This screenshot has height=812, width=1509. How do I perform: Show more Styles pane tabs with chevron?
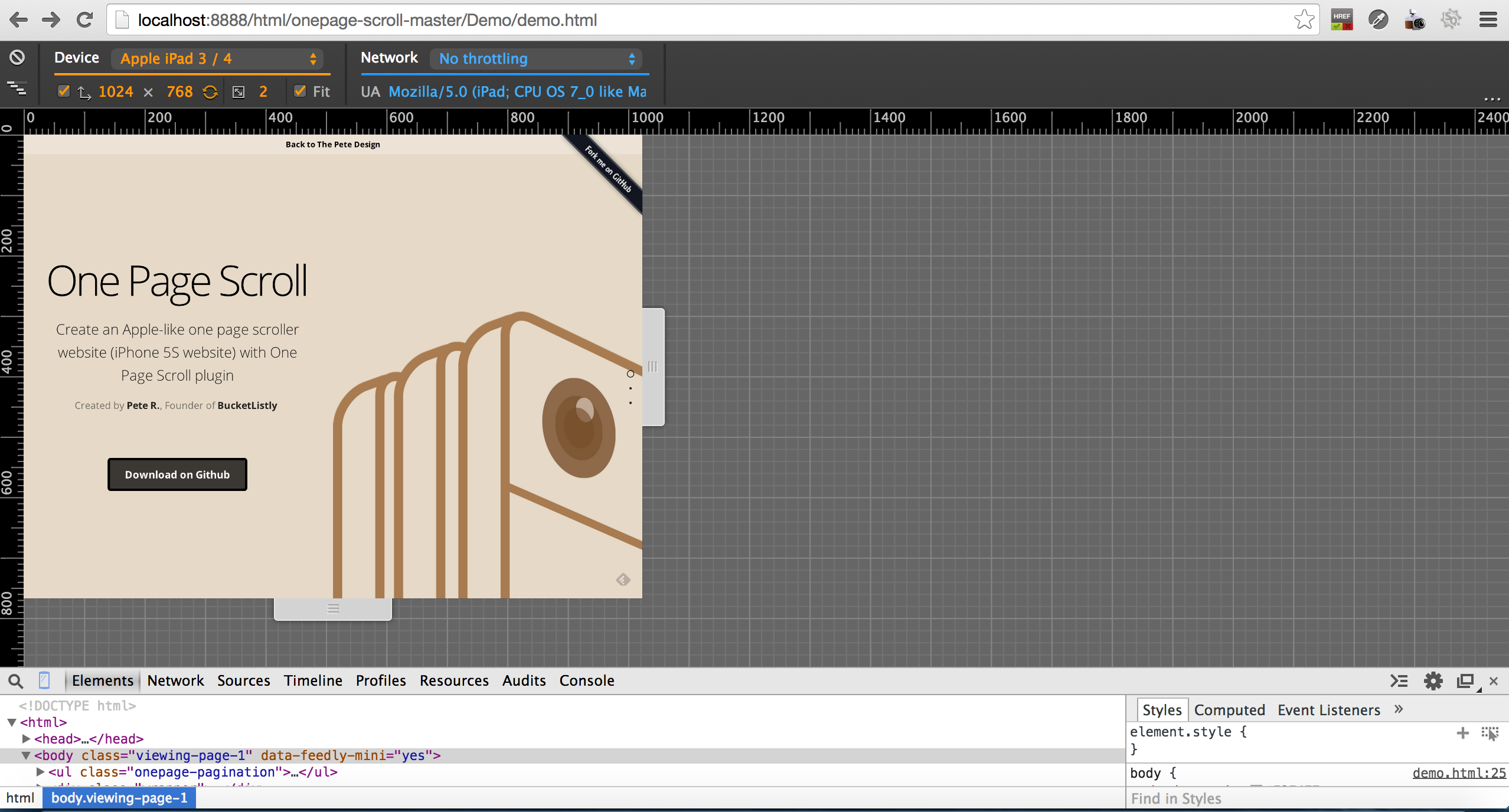coord(1398,709)
